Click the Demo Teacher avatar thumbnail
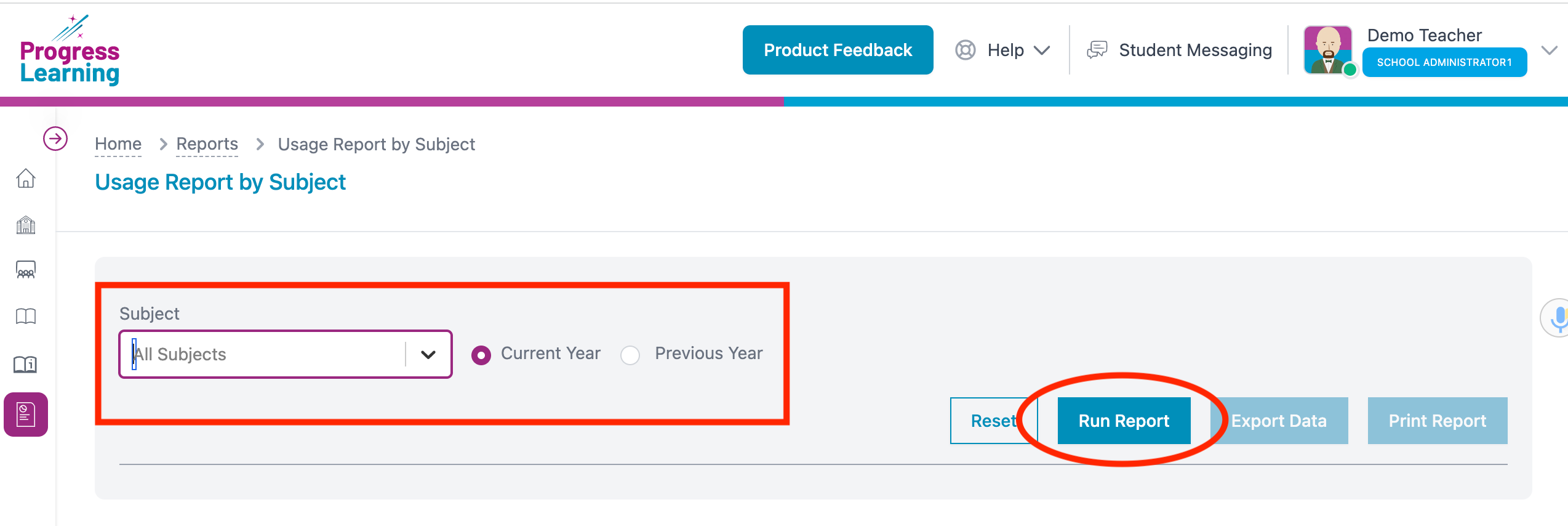 coord(1328,50)
